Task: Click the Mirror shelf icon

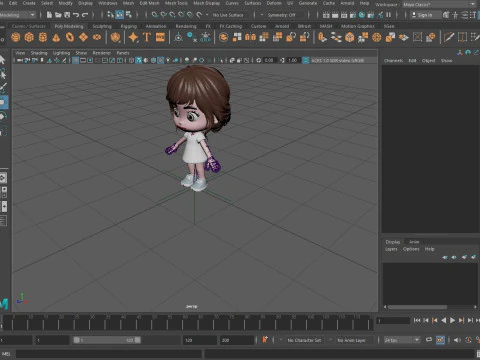Action: 250,37
